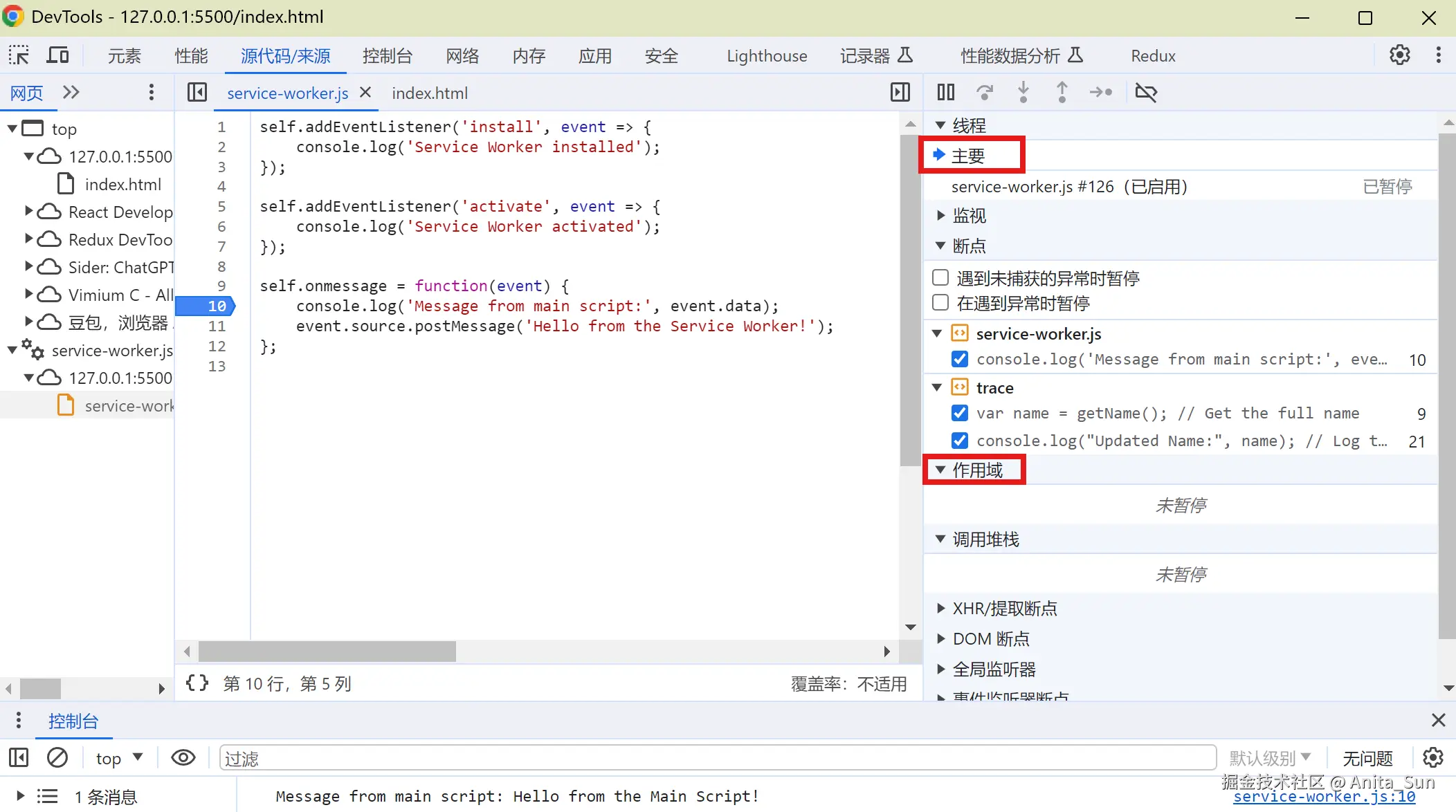The height and width of the screenshot is (812, 1456).
Task: Step out of current function
Action: point(1062,92)
